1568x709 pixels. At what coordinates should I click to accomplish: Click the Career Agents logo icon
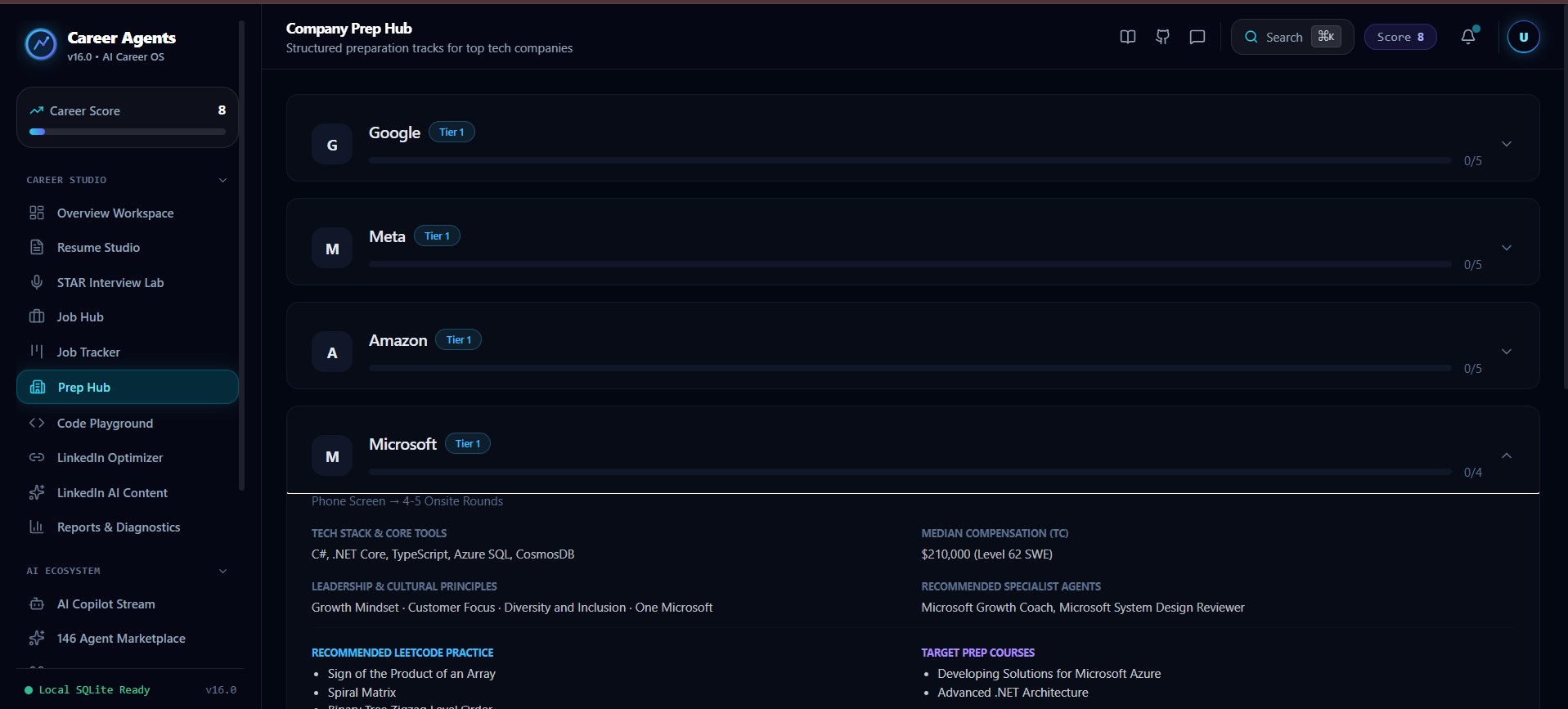click(x=41, y=44)
